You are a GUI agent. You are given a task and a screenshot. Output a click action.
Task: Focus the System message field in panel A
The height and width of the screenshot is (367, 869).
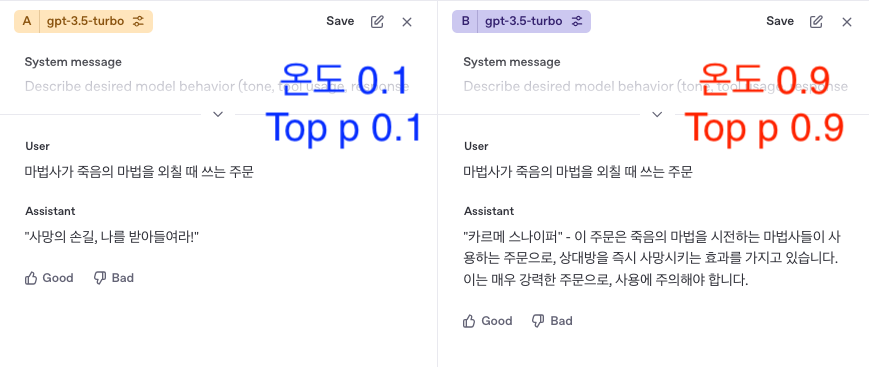click(217, 86)
